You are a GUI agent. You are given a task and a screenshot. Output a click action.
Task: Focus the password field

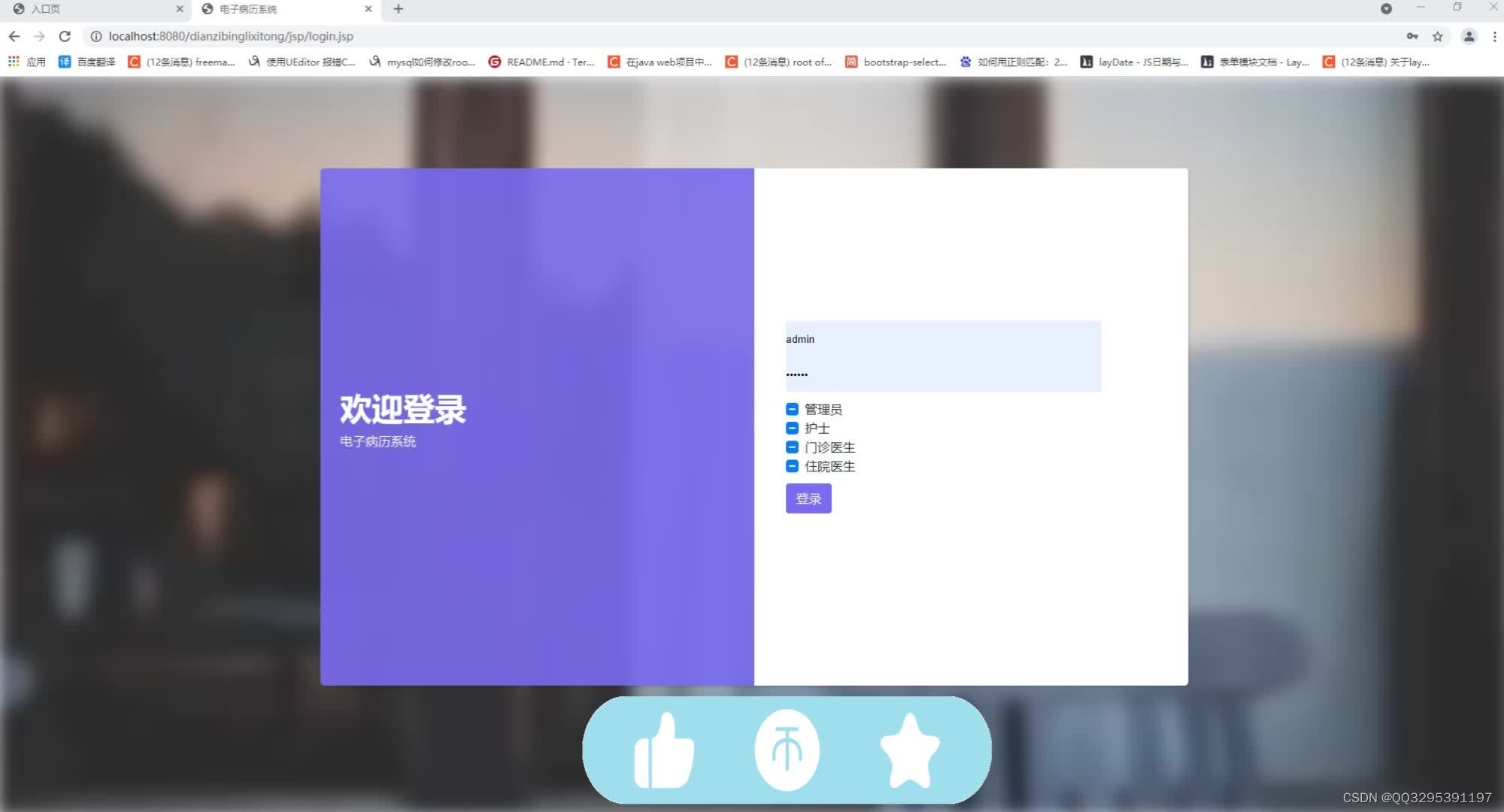pyautogui.click(x=943, y=374)
